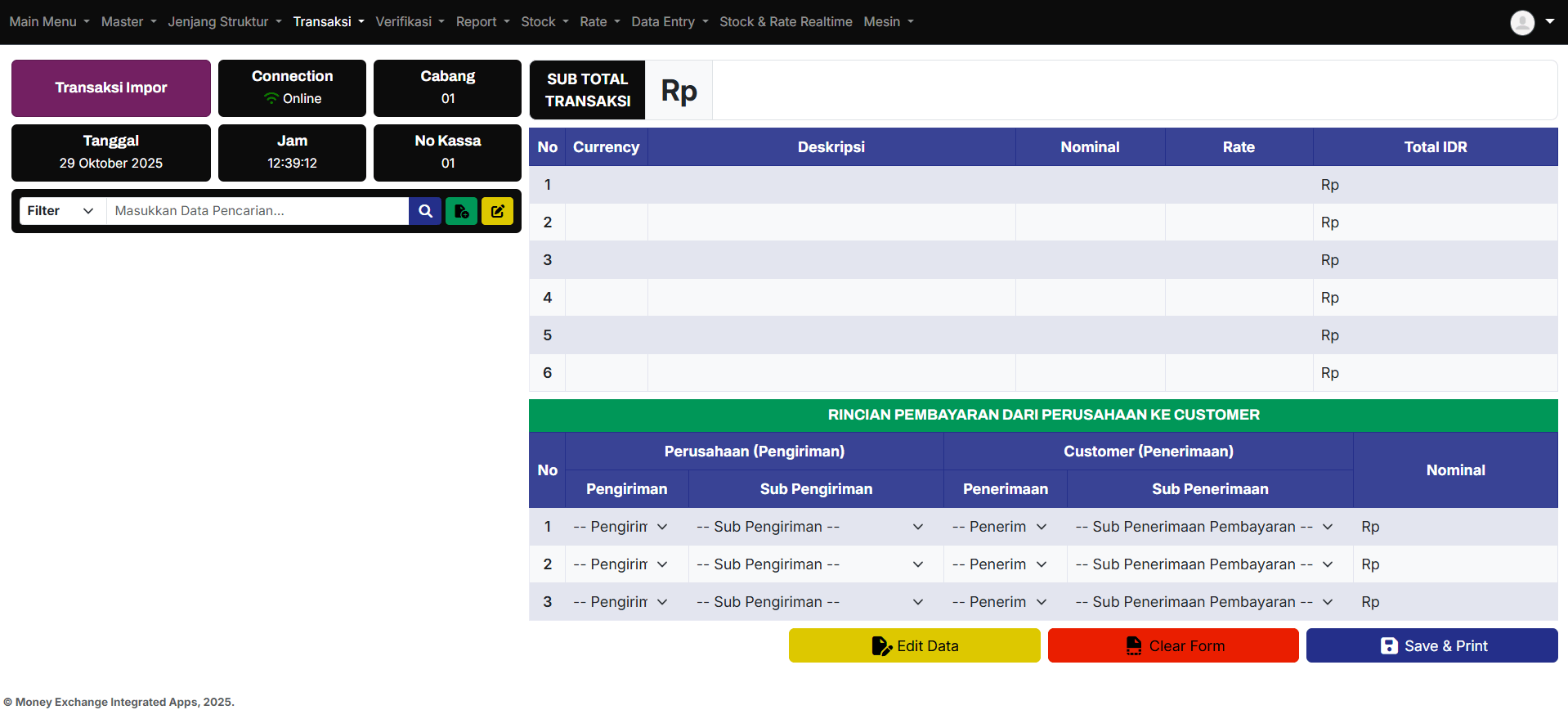Viewport: 1568px width, 710px height.
Task: Click the yellow Edit Data button
Action: [x=914, y=645]
